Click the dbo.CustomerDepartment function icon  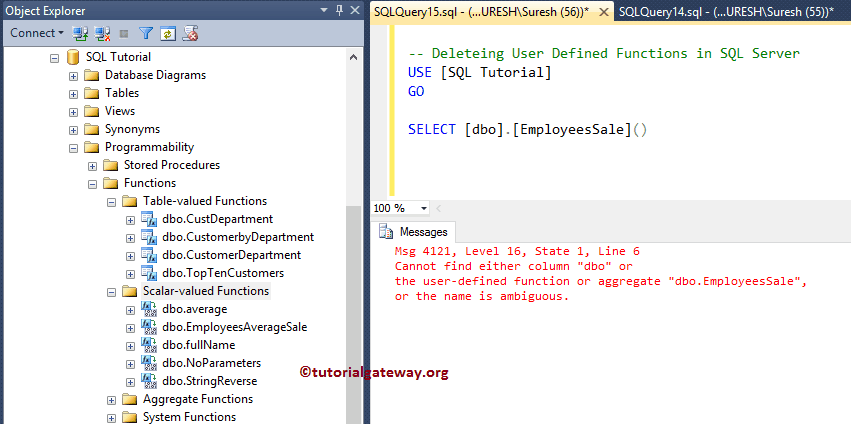coord(149,255)
